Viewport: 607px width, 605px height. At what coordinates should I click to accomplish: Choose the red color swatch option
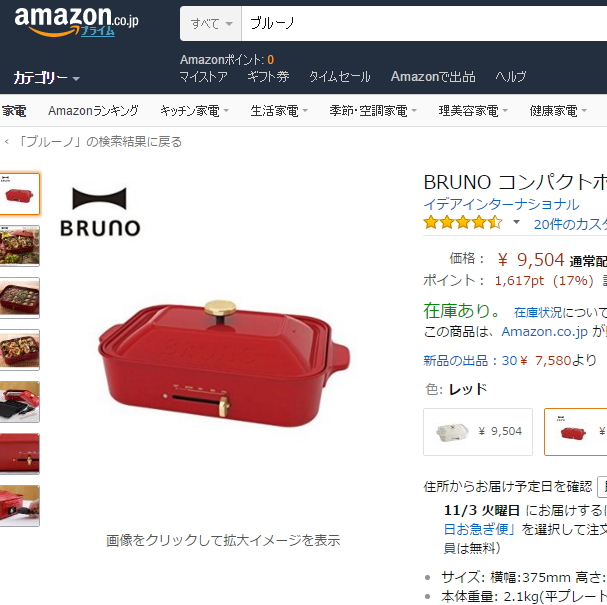coord(576,432)
